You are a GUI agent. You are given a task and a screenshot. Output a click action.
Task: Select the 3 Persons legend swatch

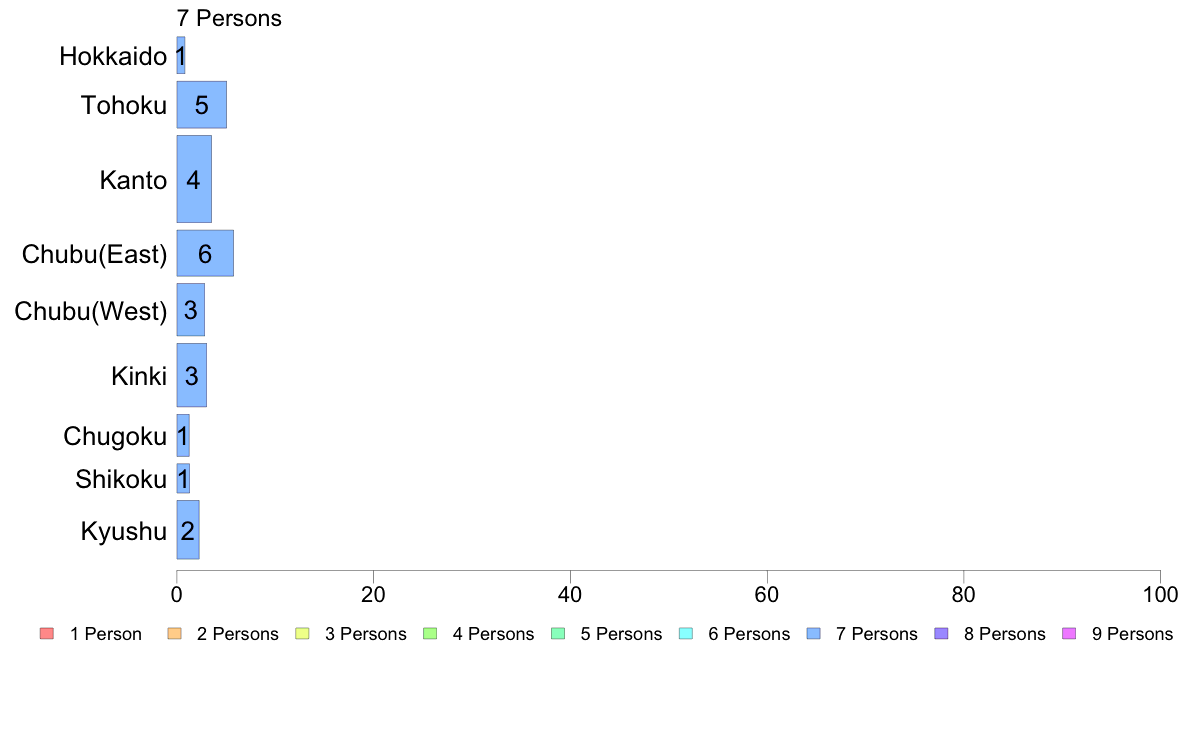point(302,634)
